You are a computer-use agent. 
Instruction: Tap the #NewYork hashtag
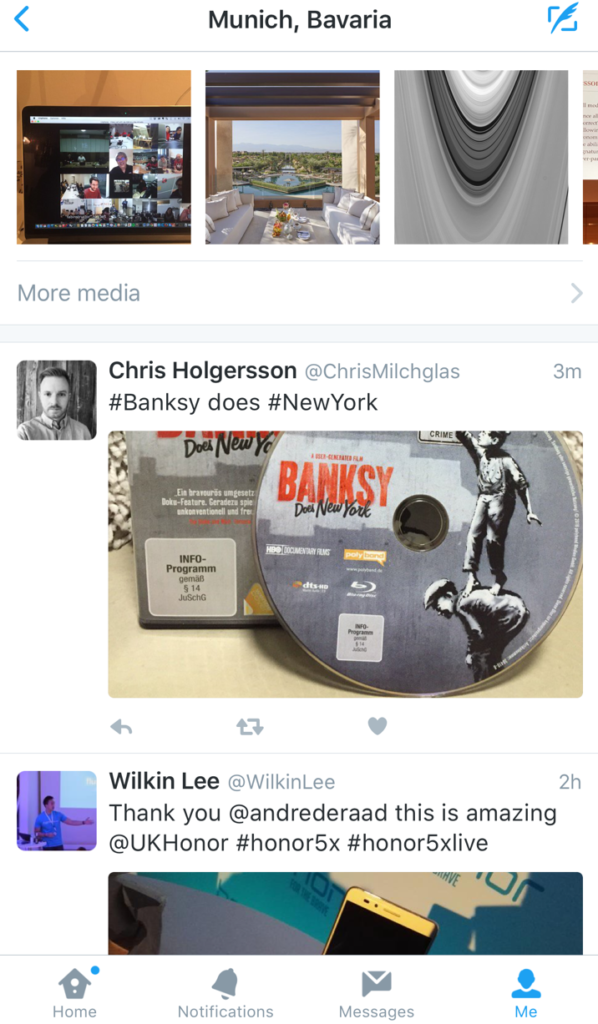[323, 402]
